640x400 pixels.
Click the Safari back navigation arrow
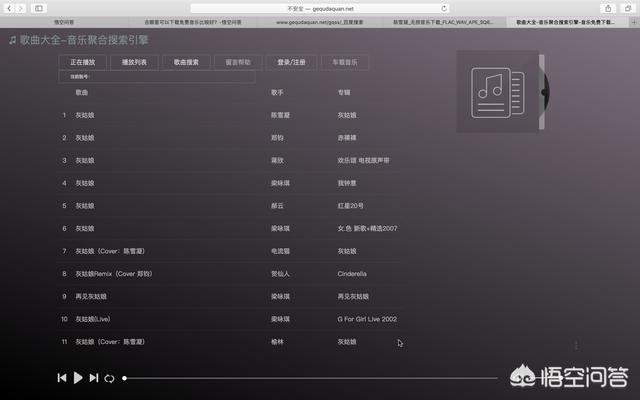click(9, 8)
